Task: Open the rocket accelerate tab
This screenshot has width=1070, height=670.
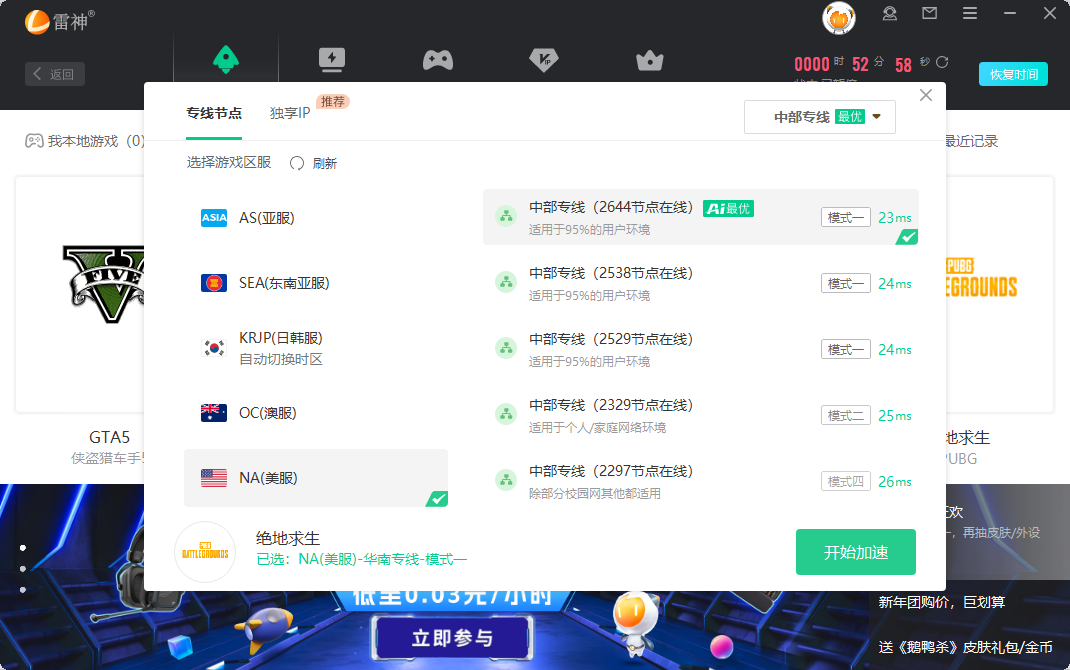Action: [225, 59]
